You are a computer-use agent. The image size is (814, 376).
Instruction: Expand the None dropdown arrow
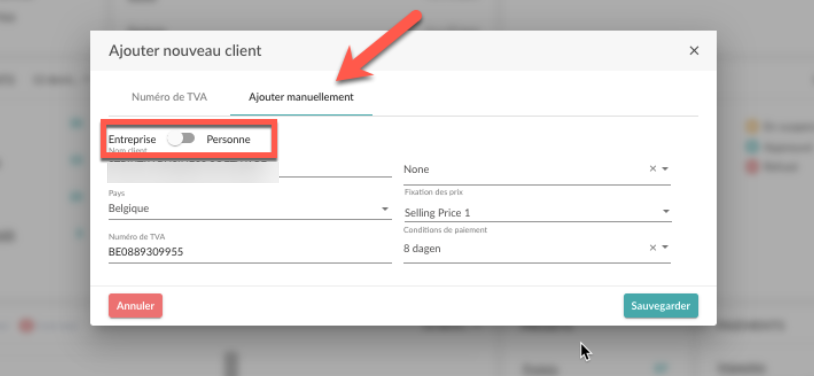666,169
